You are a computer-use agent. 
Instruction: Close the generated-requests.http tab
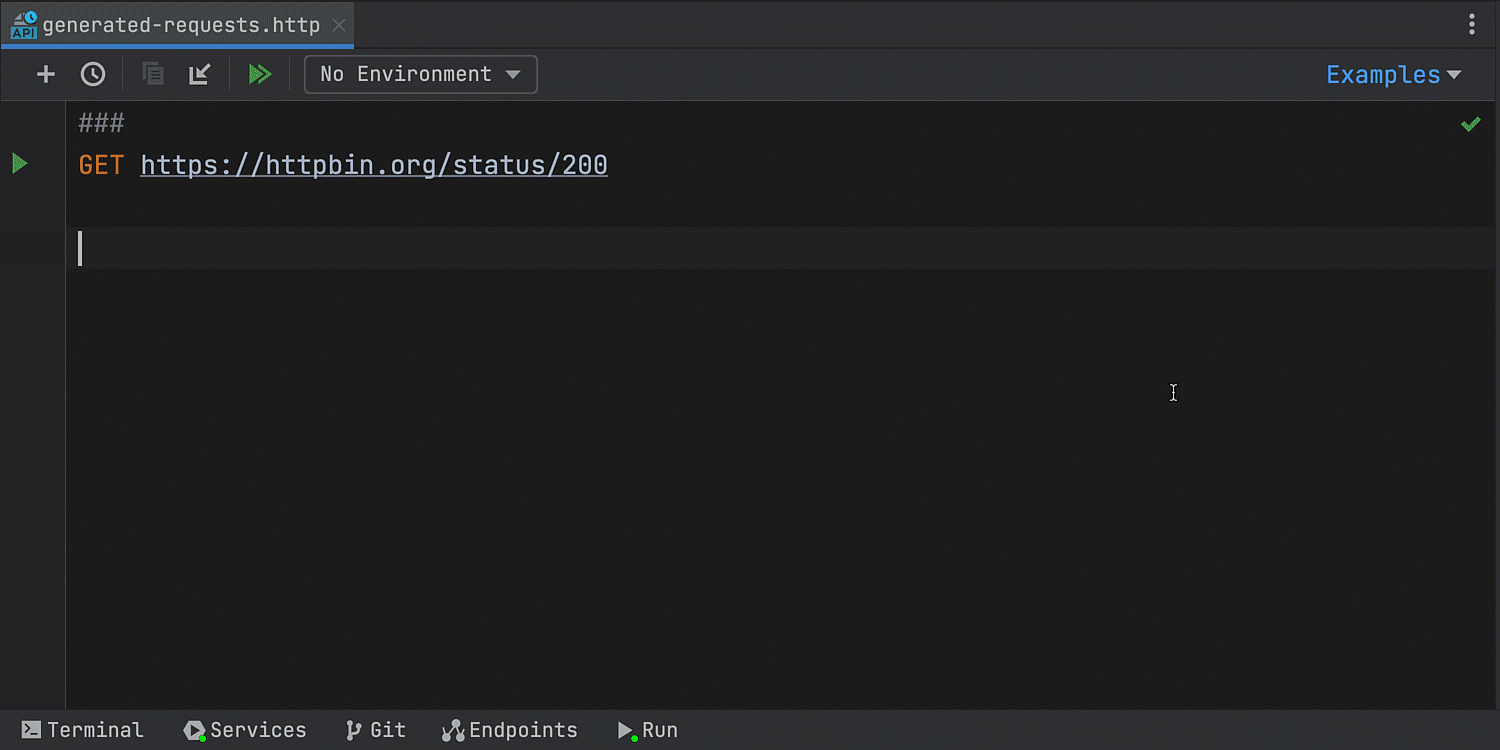point(339,25)
